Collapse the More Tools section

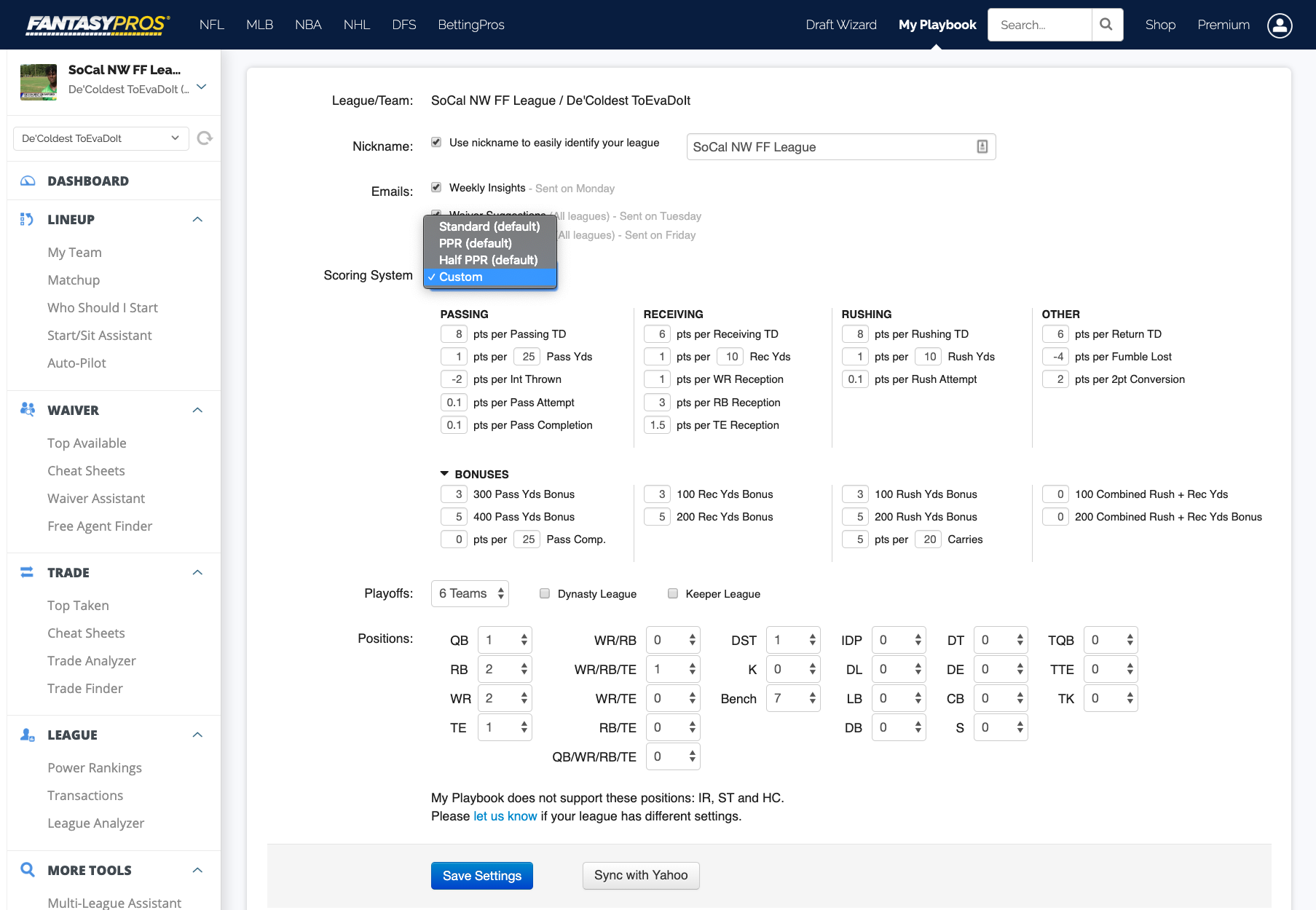click(x=197, y=871)
